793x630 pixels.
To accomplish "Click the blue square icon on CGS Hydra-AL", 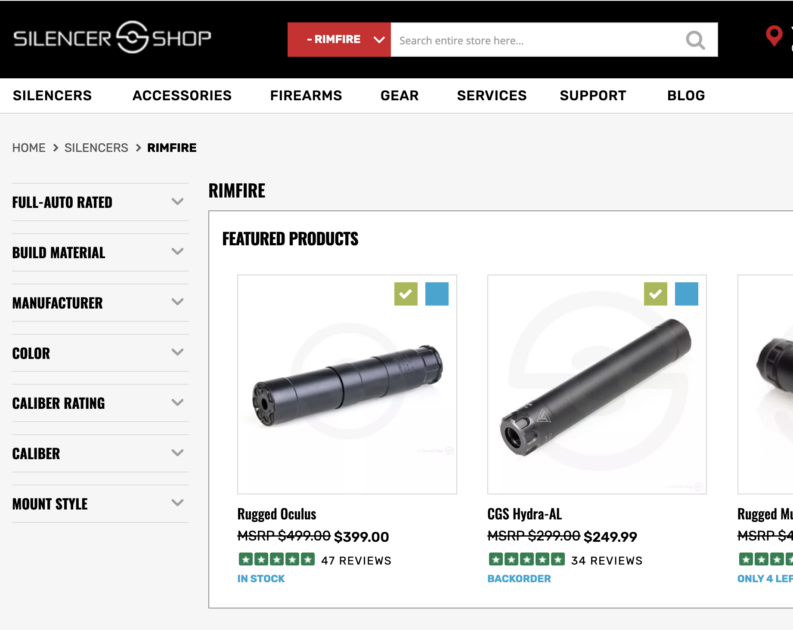I will [x=686, y=294].
